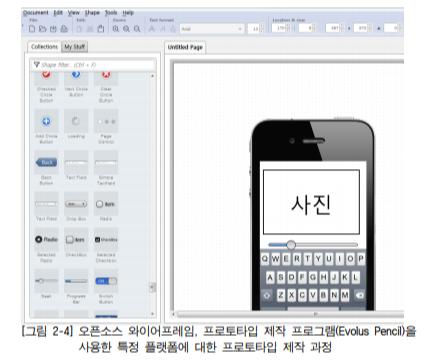Click the Open Document folder icon
The image size is (442, 364).
coord(42,29)
